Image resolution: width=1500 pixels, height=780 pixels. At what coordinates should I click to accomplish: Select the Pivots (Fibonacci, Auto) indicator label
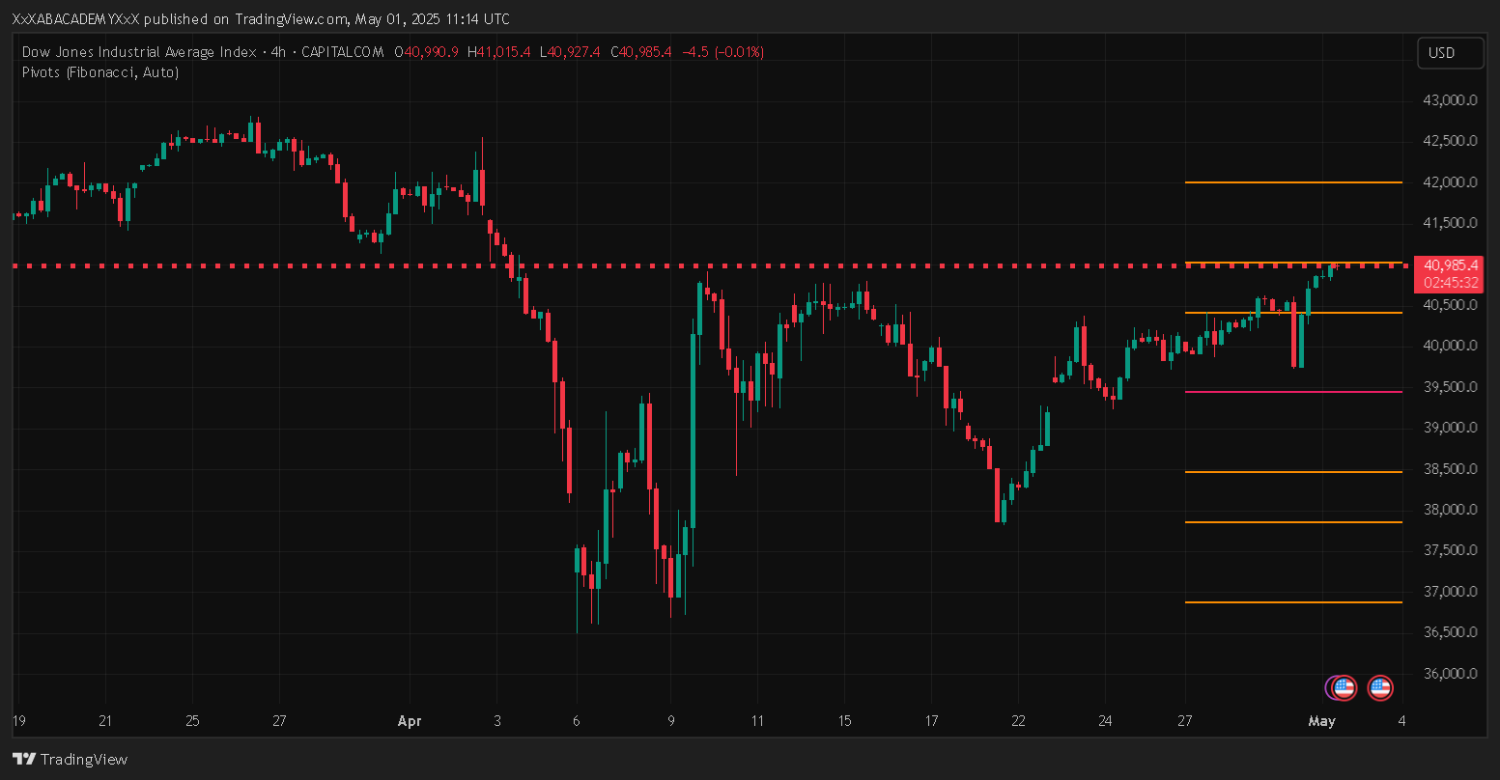tap(100, 72)
